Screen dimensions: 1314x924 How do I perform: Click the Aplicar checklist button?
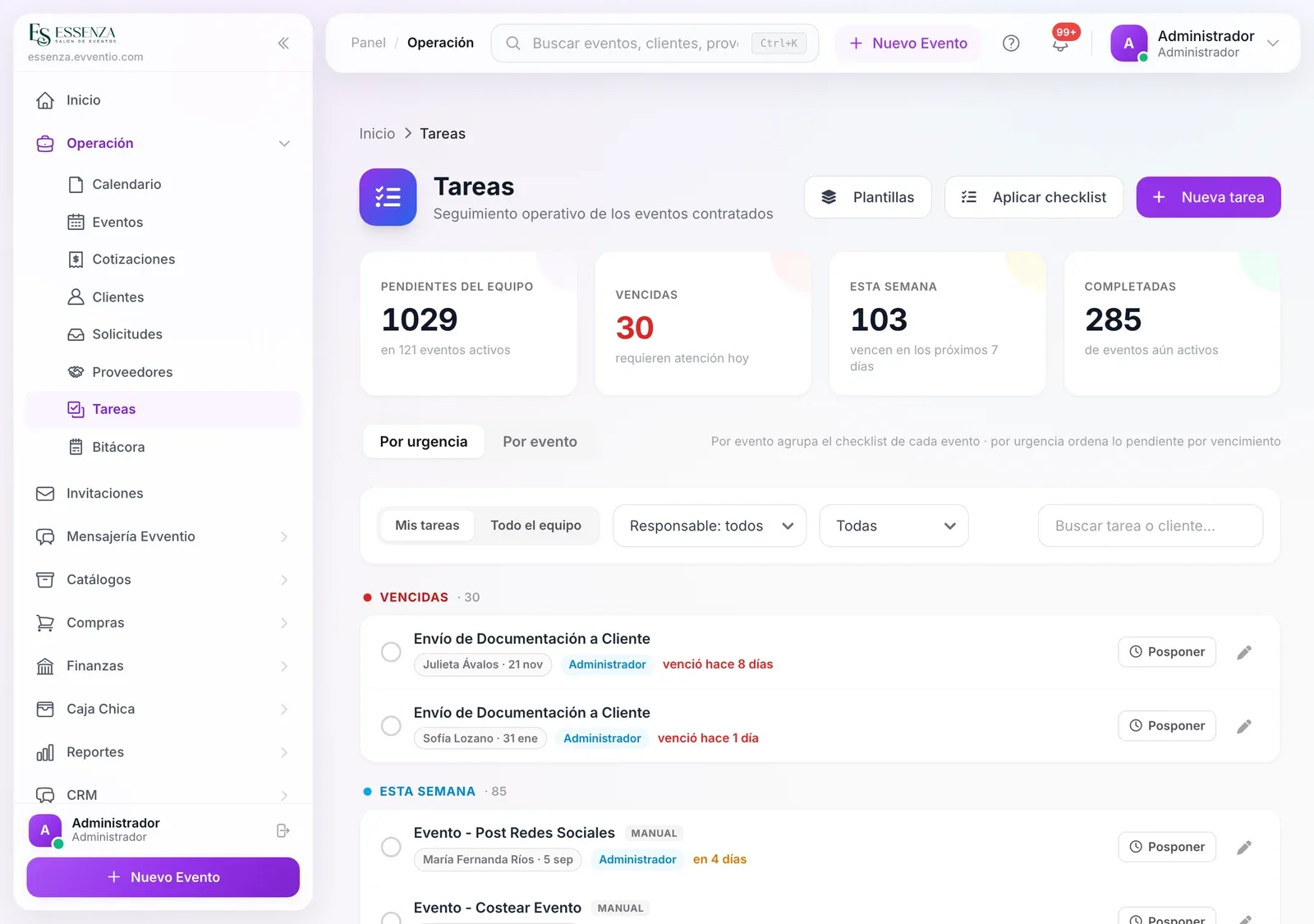1033,197
